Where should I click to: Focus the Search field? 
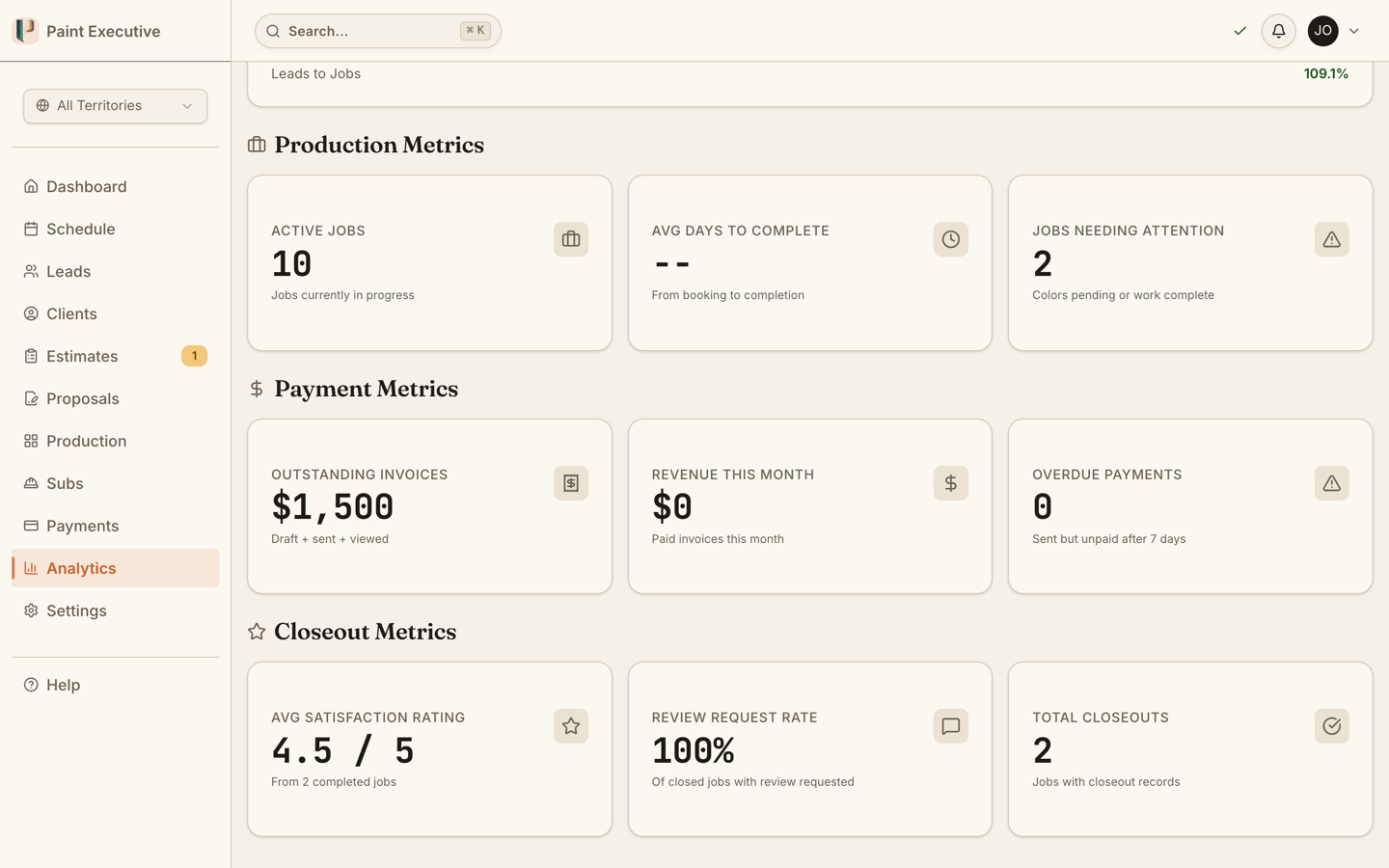[377, 31]
